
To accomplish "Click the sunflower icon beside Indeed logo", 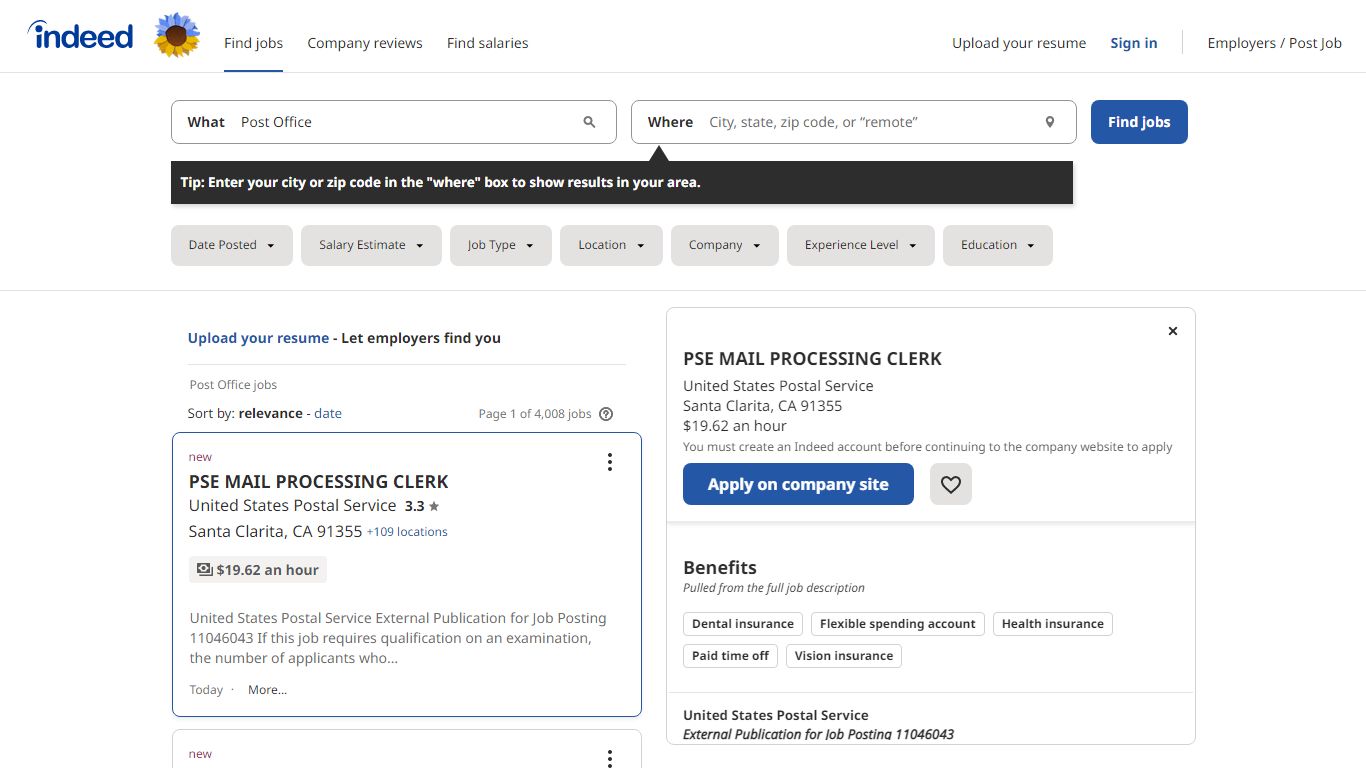I will (177, 36).
